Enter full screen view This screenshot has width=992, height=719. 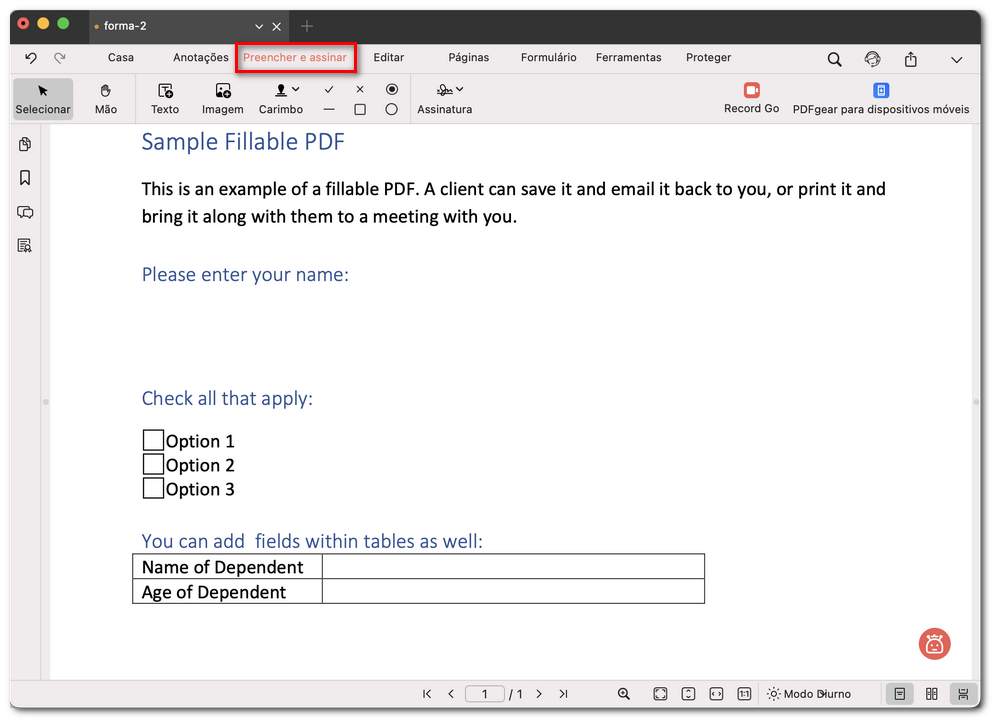click(x=660, y=694)
